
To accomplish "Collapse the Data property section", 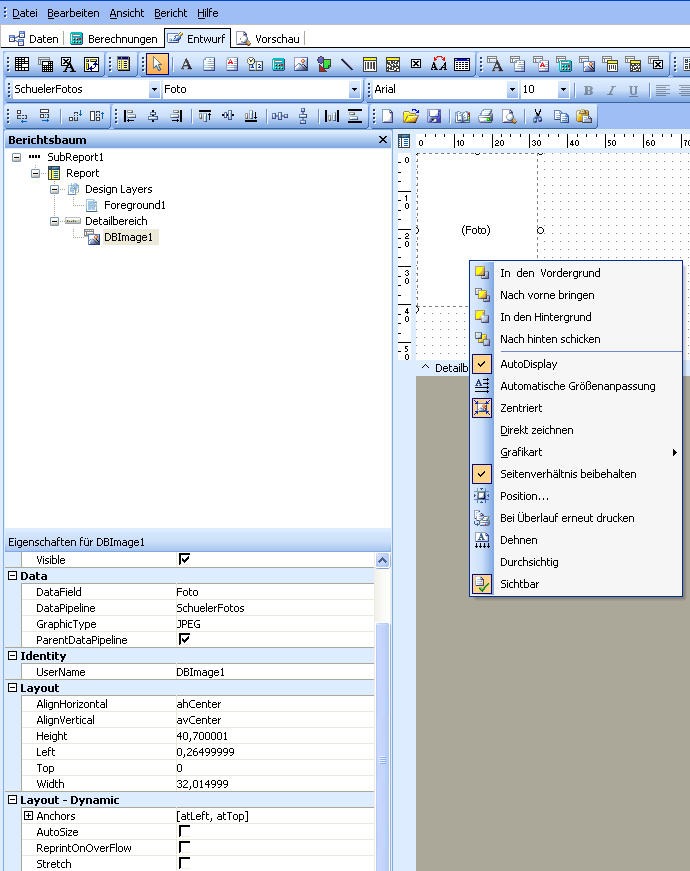I will click(x=12, y=576).
